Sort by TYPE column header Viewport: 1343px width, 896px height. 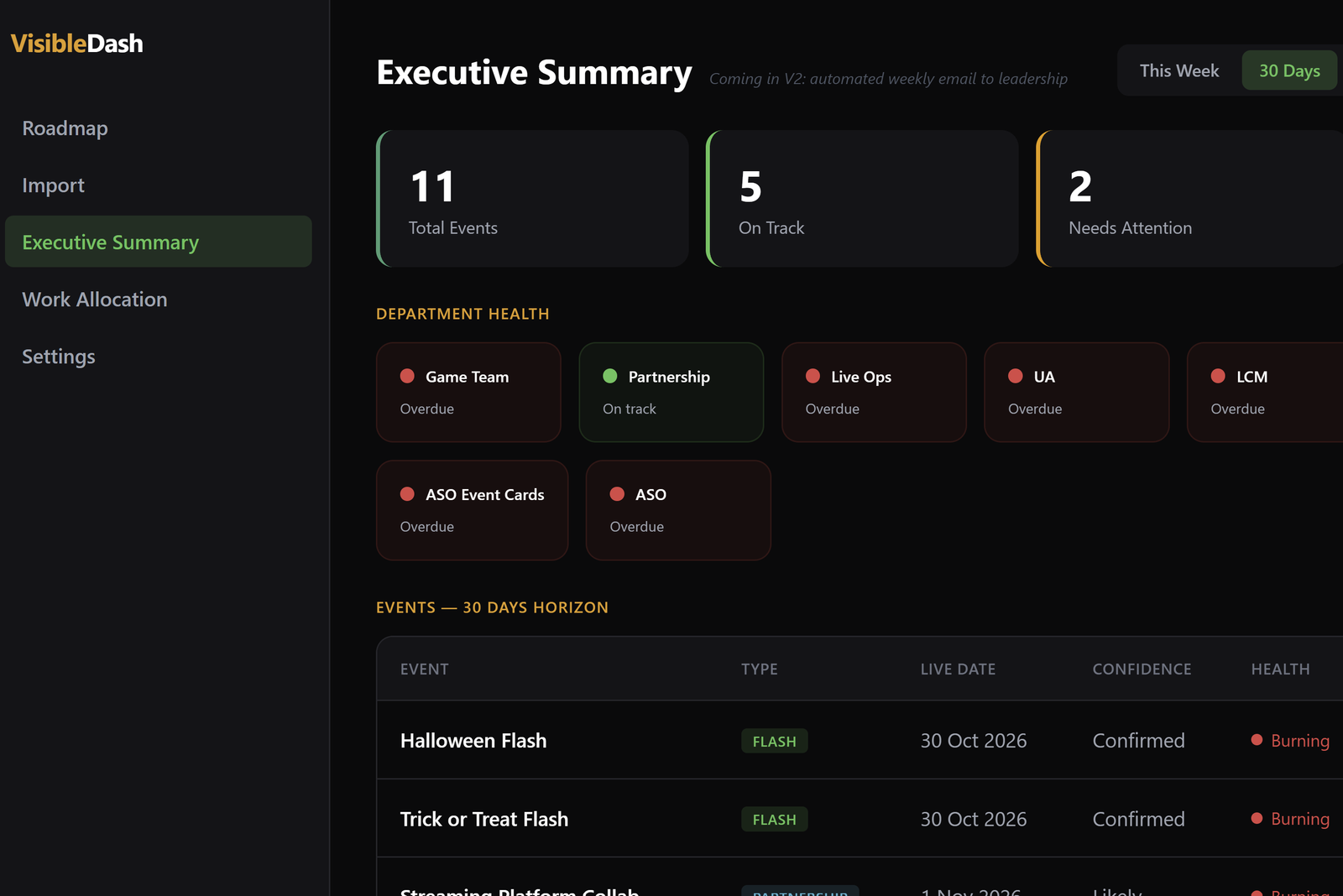(x=760, y=669)
